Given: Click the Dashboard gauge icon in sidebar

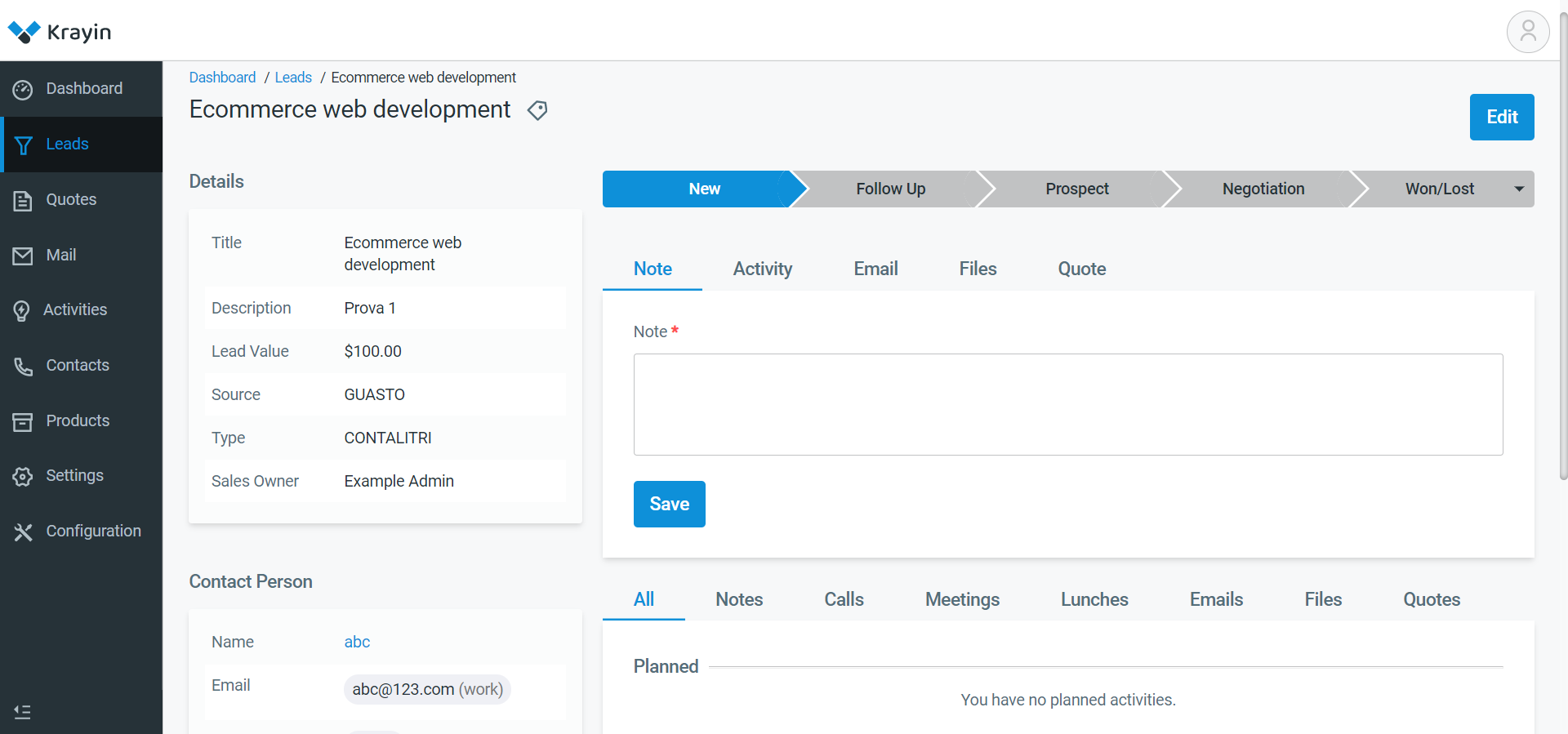Looking at the screenshot, I should click(23, 89).
